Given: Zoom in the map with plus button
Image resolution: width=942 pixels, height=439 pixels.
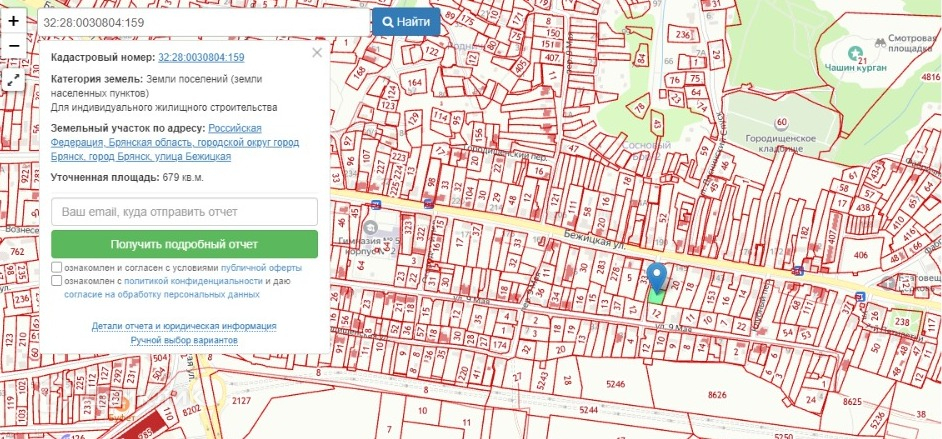Looking at the screenshot, I should [x=13, y=22].
